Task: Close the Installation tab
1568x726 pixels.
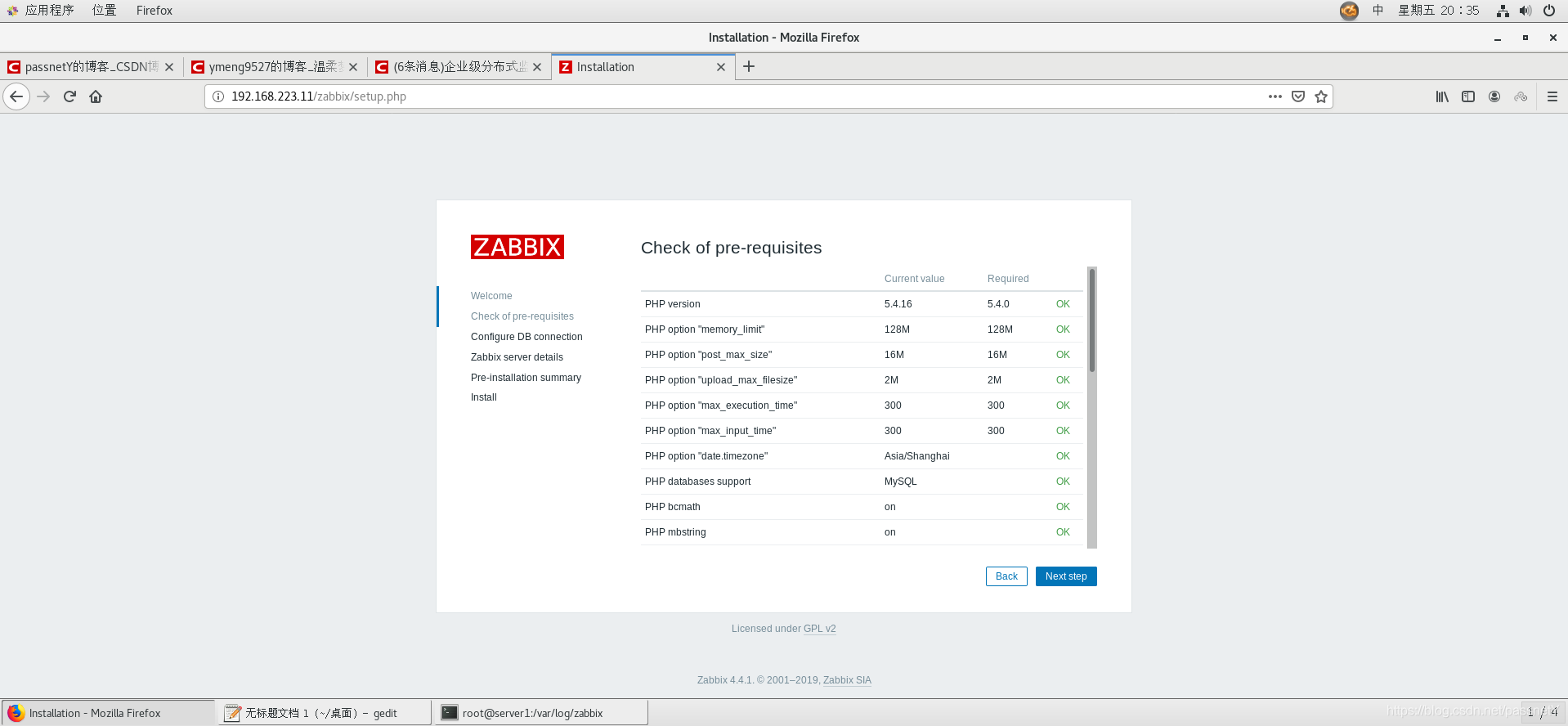Action: pos(721,67)
